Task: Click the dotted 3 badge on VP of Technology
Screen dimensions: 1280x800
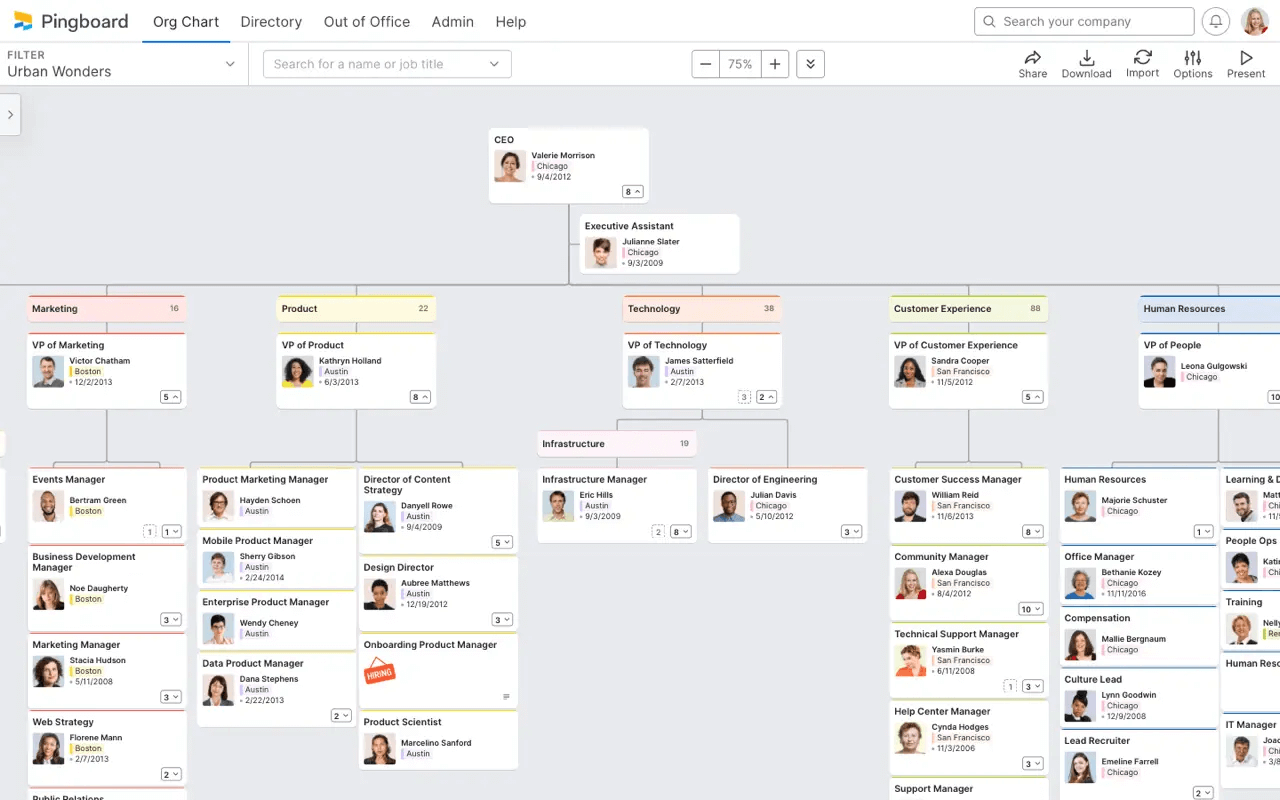Action: 744,397
